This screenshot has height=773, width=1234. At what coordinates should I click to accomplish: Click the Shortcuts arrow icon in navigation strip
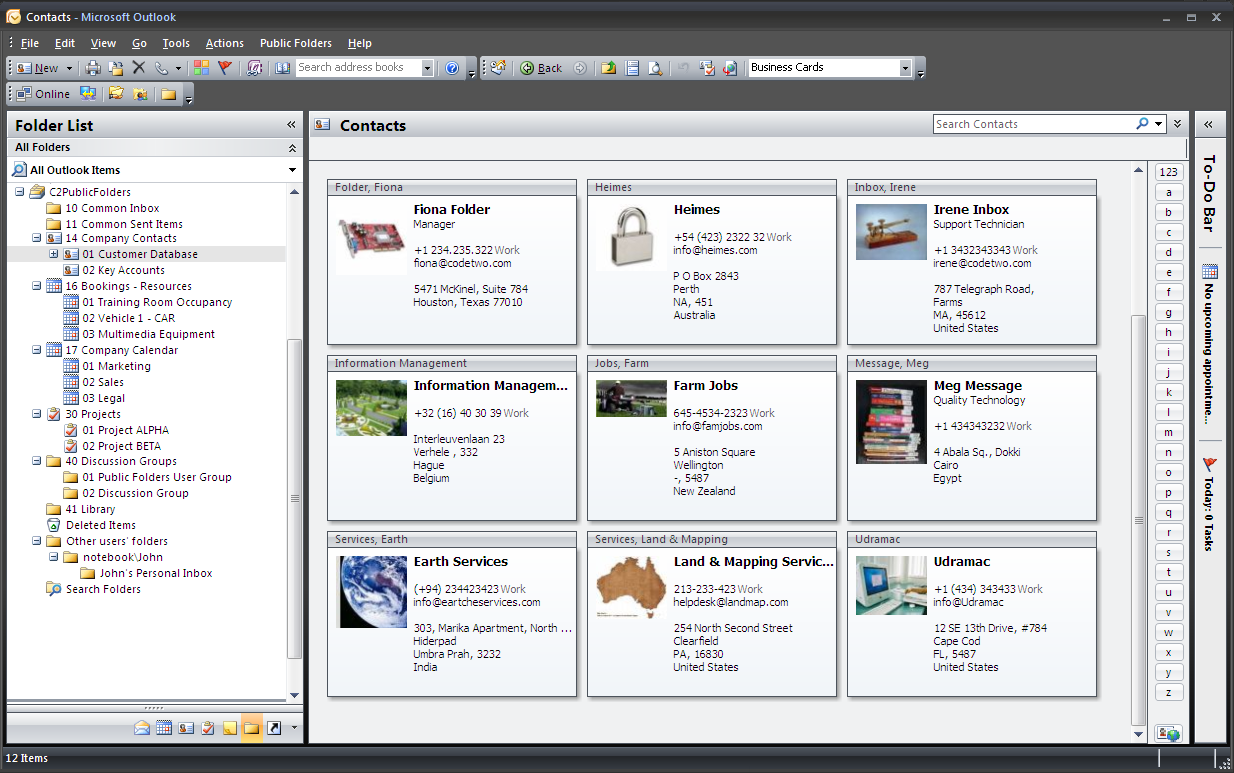[x=274, y=728]
